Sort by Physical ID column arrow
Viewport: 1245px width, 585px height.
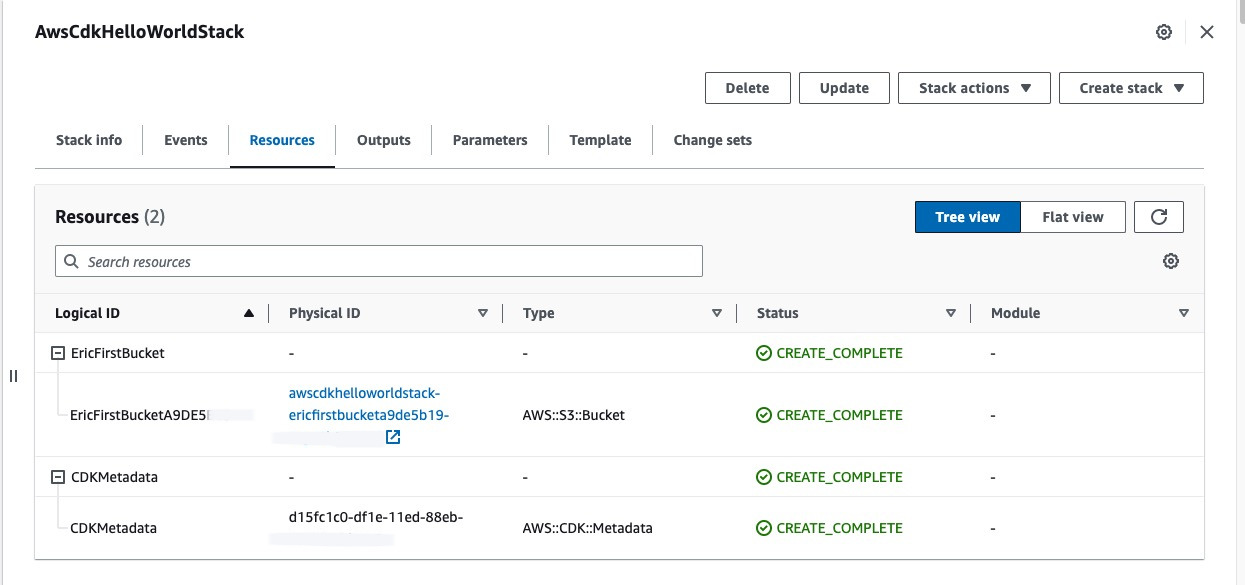coord(483,313)
